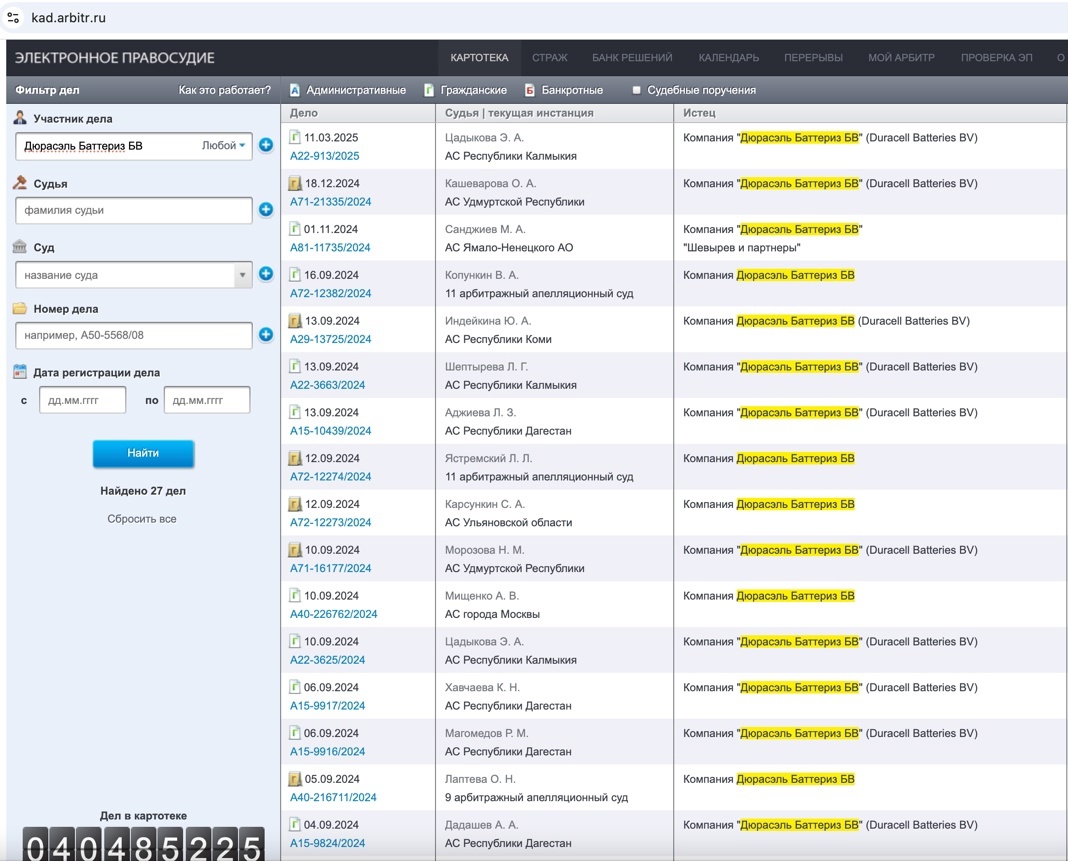
Task: Open case link А15-9916/2024
Action: pyautogui.click(x=328, y=751)
